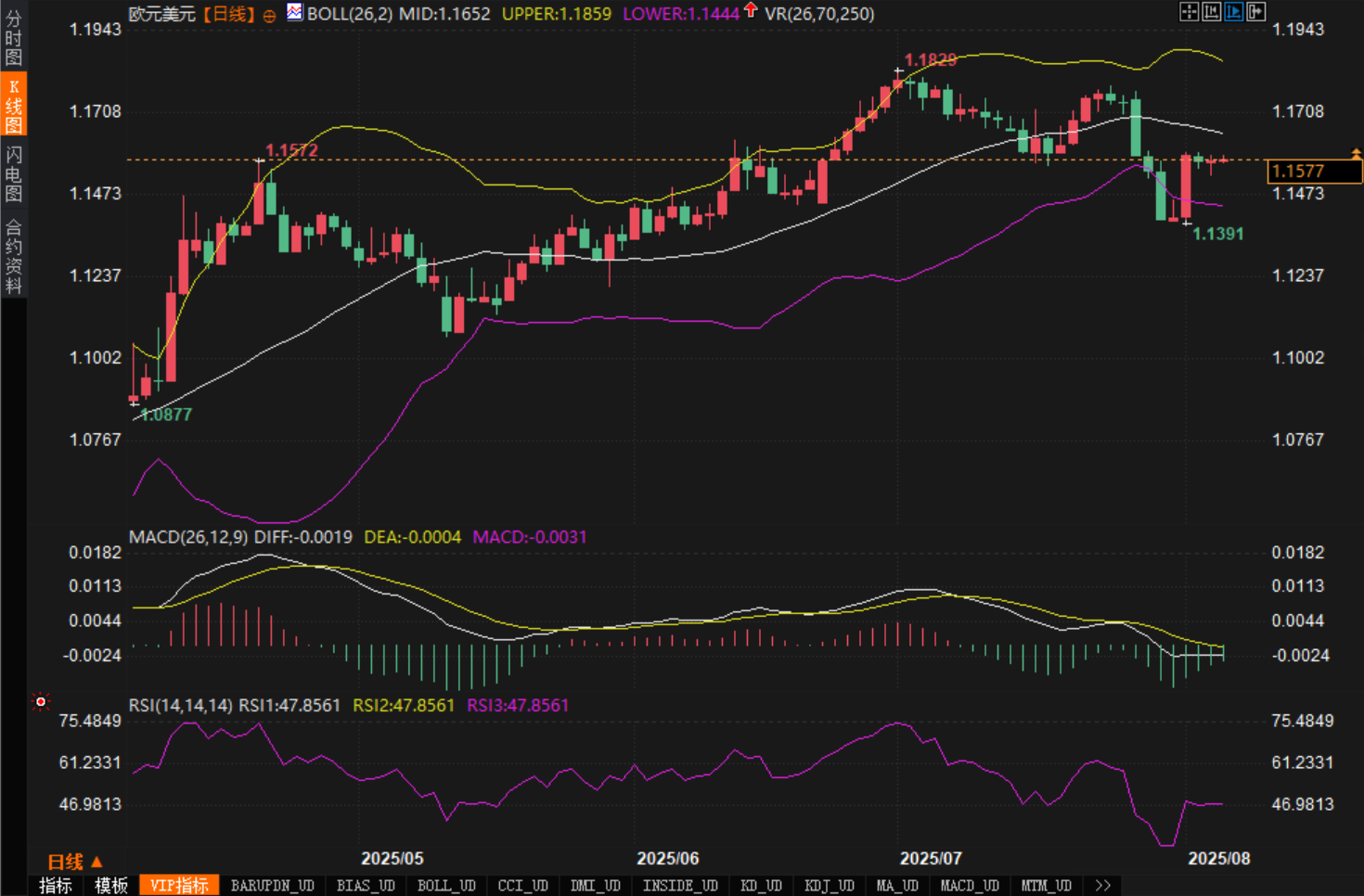This screenshot has width=1364, height=896.
Task: Click the 2025/08 date axis label
Action: [x=1219, y=859]
